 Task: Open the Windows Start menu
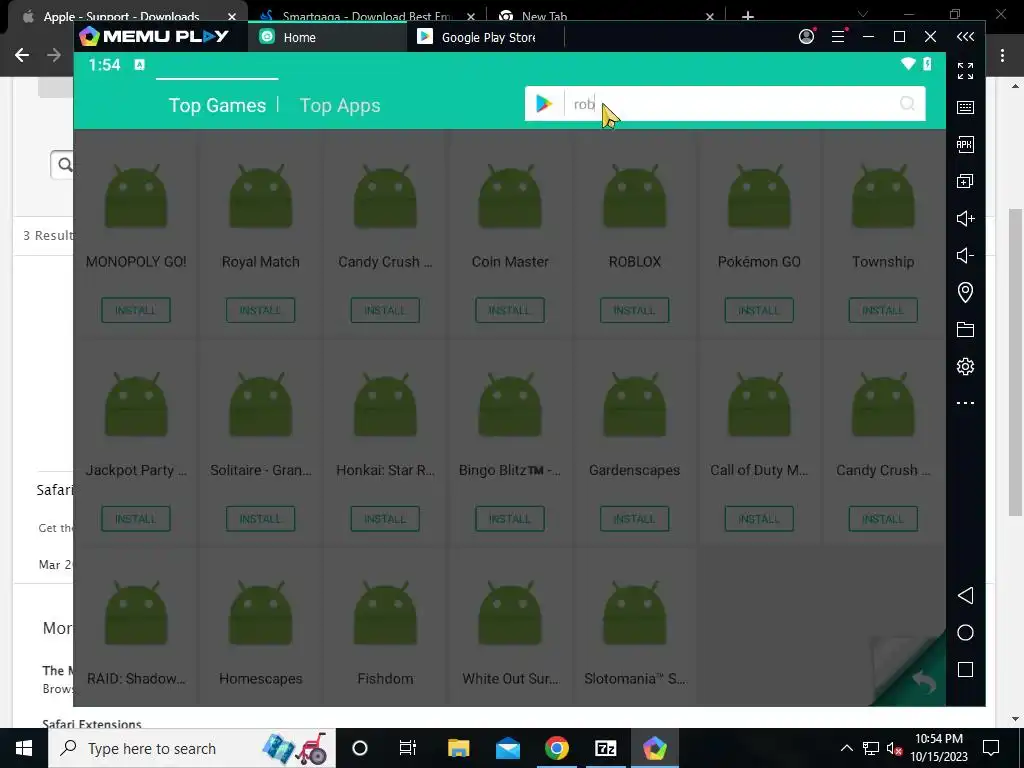click(24, 748)
